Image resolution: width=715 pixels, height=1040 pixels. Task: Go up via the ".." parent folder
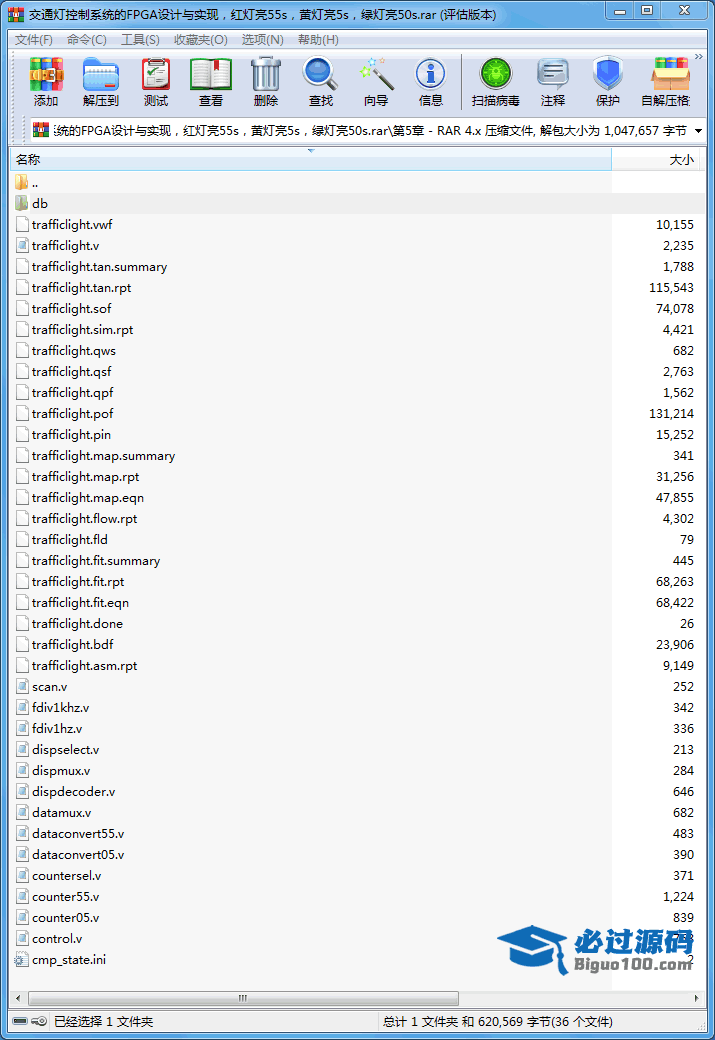click(34, 182)
